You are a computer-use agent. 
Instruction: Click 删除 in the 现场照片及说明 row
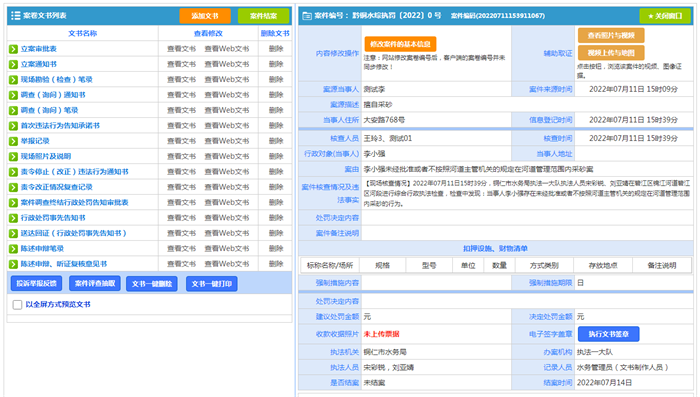click(276, 156)
